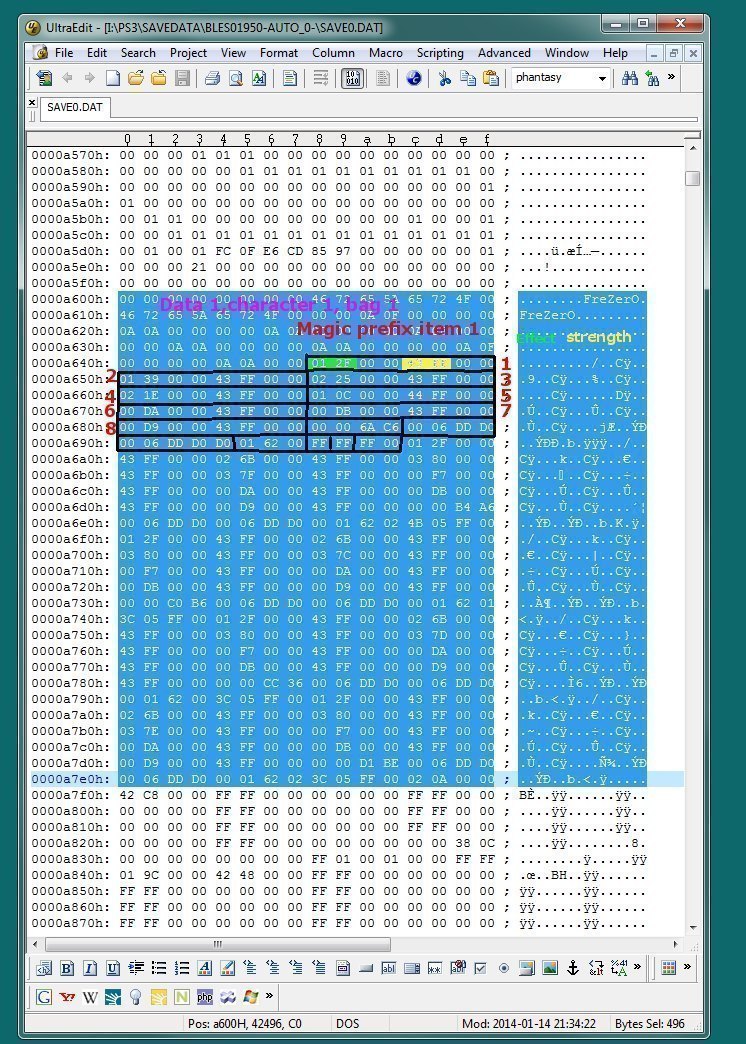Click the Bytes Sel: 496 status entry
This screenshot has height=1044, width=746.
(x=649, y=1023)
